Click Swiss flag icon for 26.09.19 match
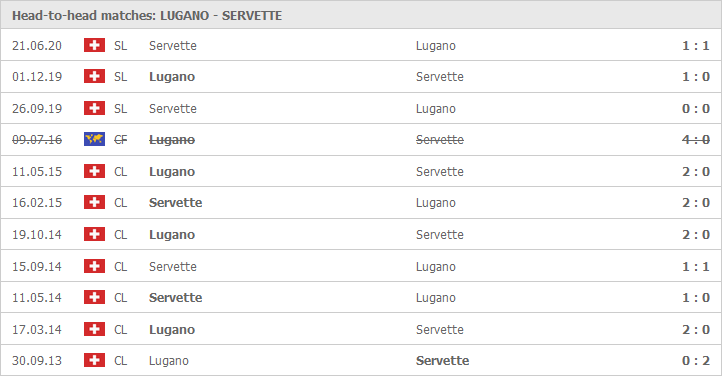The width and height of the screenshot is (722, 376). tap(94, 108)
